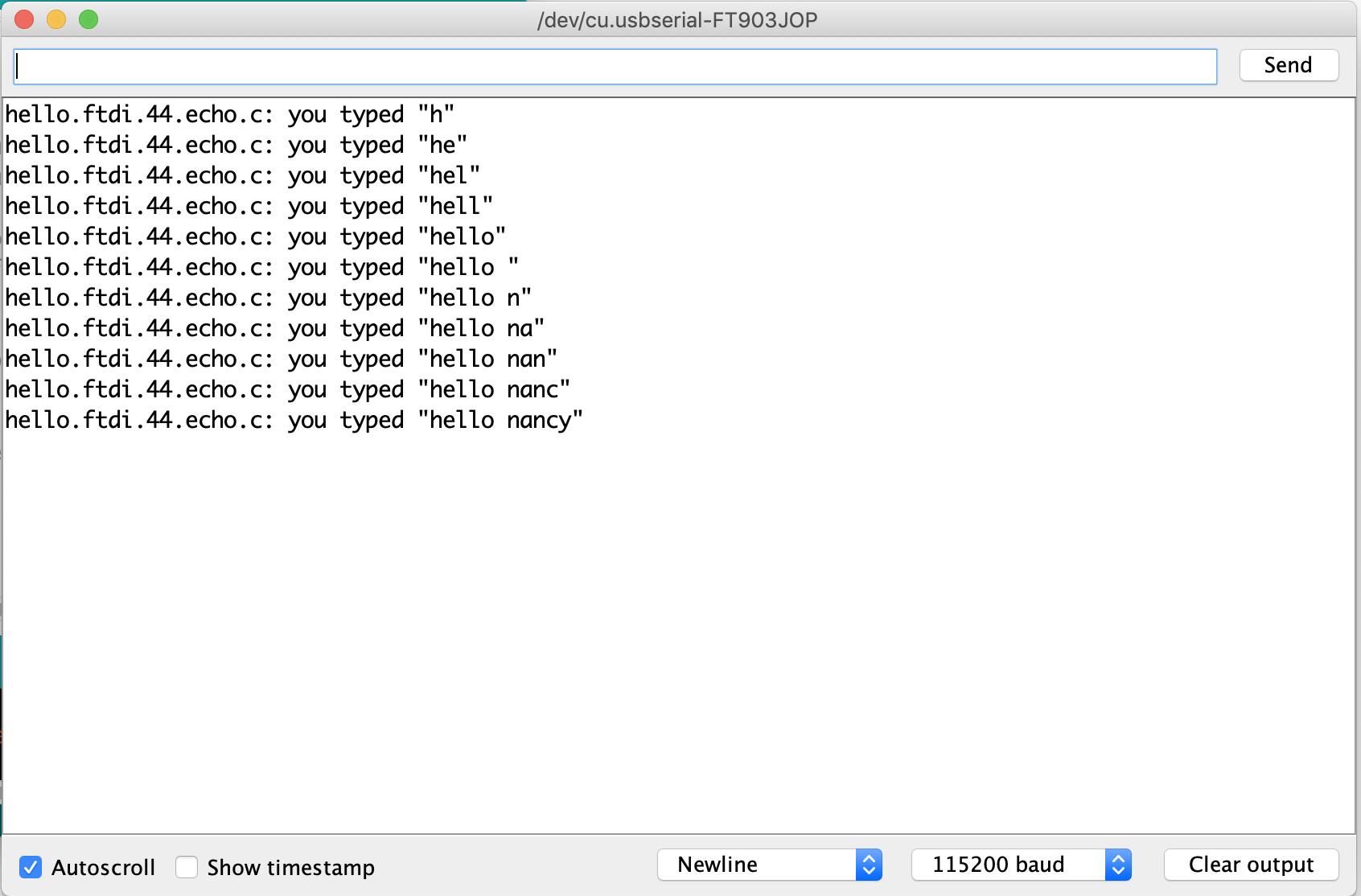The height and width of the screenshot is (896, 1361).
Task: Click the title /dev/cu.usbserial-FT903JOP
Action: pyautogui.click(x=677, y=20)
